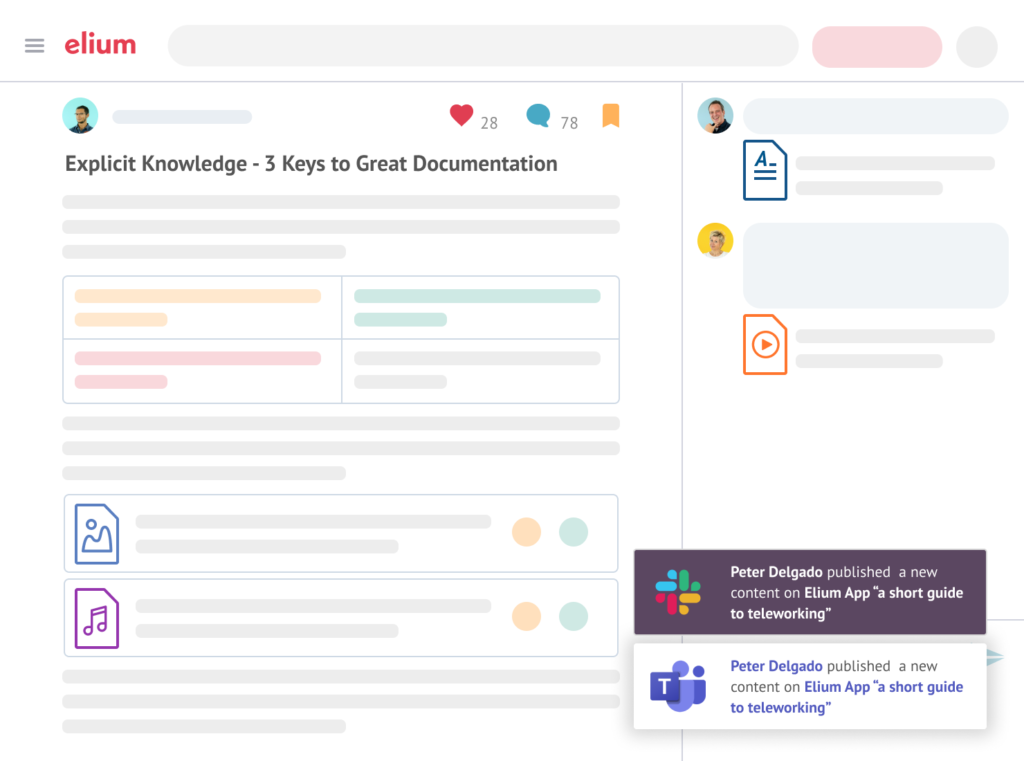This screenshot has width=1024, height=761.
Task: Open the Elium App link in Teams notification
Action: click(x=837, y=687)
